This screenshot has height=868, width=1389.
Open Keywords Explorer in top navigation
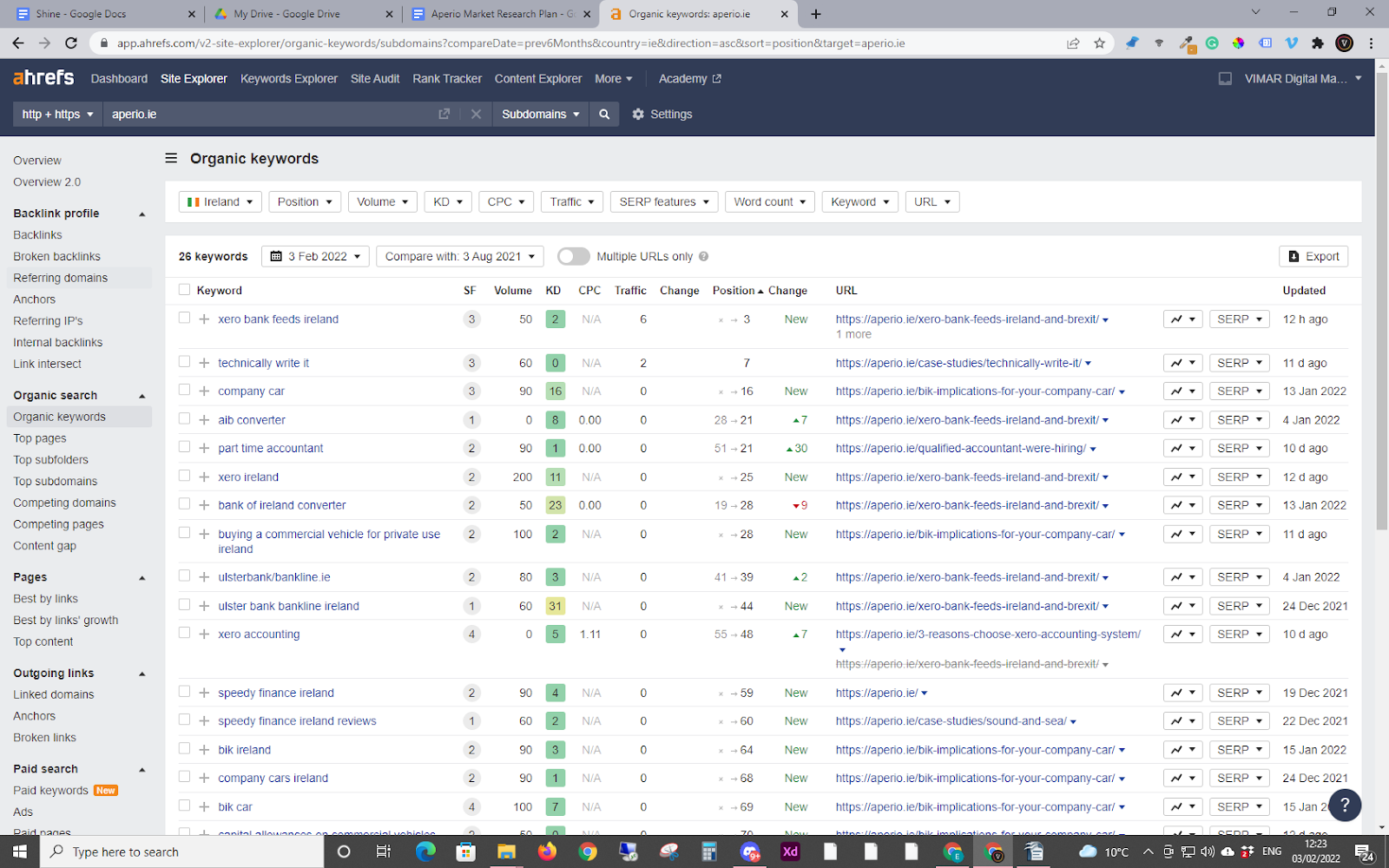click(288, 78)
